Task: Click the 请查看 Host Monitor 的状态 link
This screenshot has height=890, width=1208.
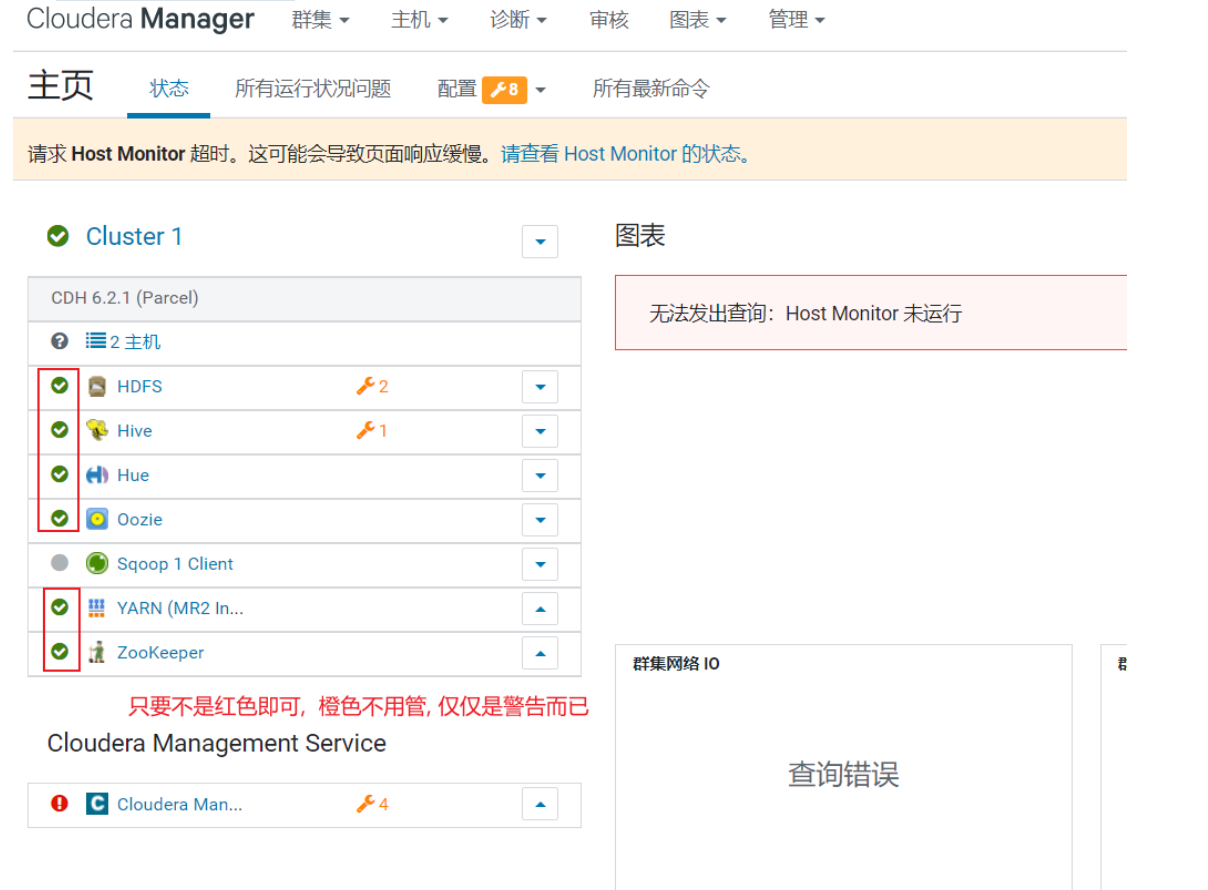Action: [626, 154]
